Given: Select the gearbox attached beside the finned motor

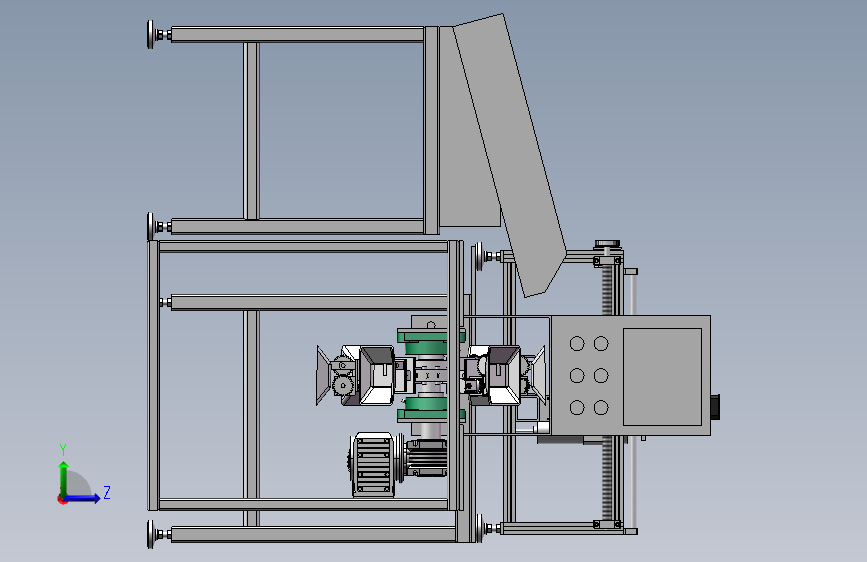Looking at the screenshot, I should point(426,458).
